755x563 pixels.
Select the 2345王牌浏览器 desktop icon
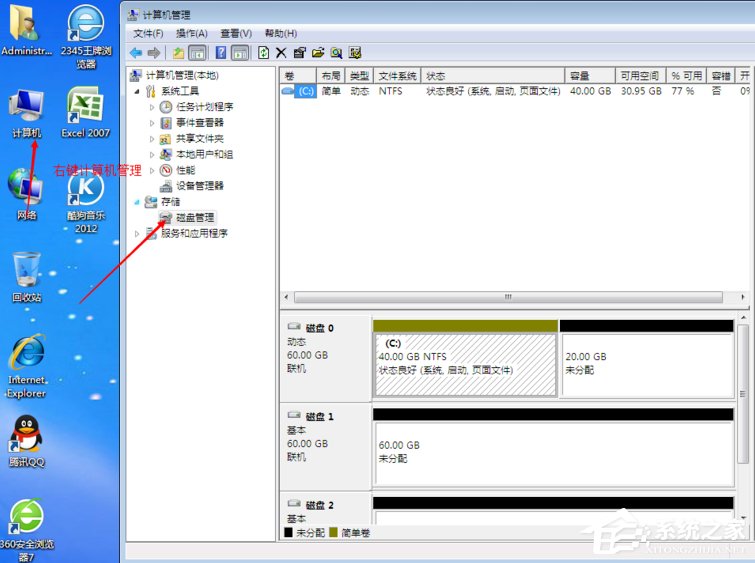[86, 36]
